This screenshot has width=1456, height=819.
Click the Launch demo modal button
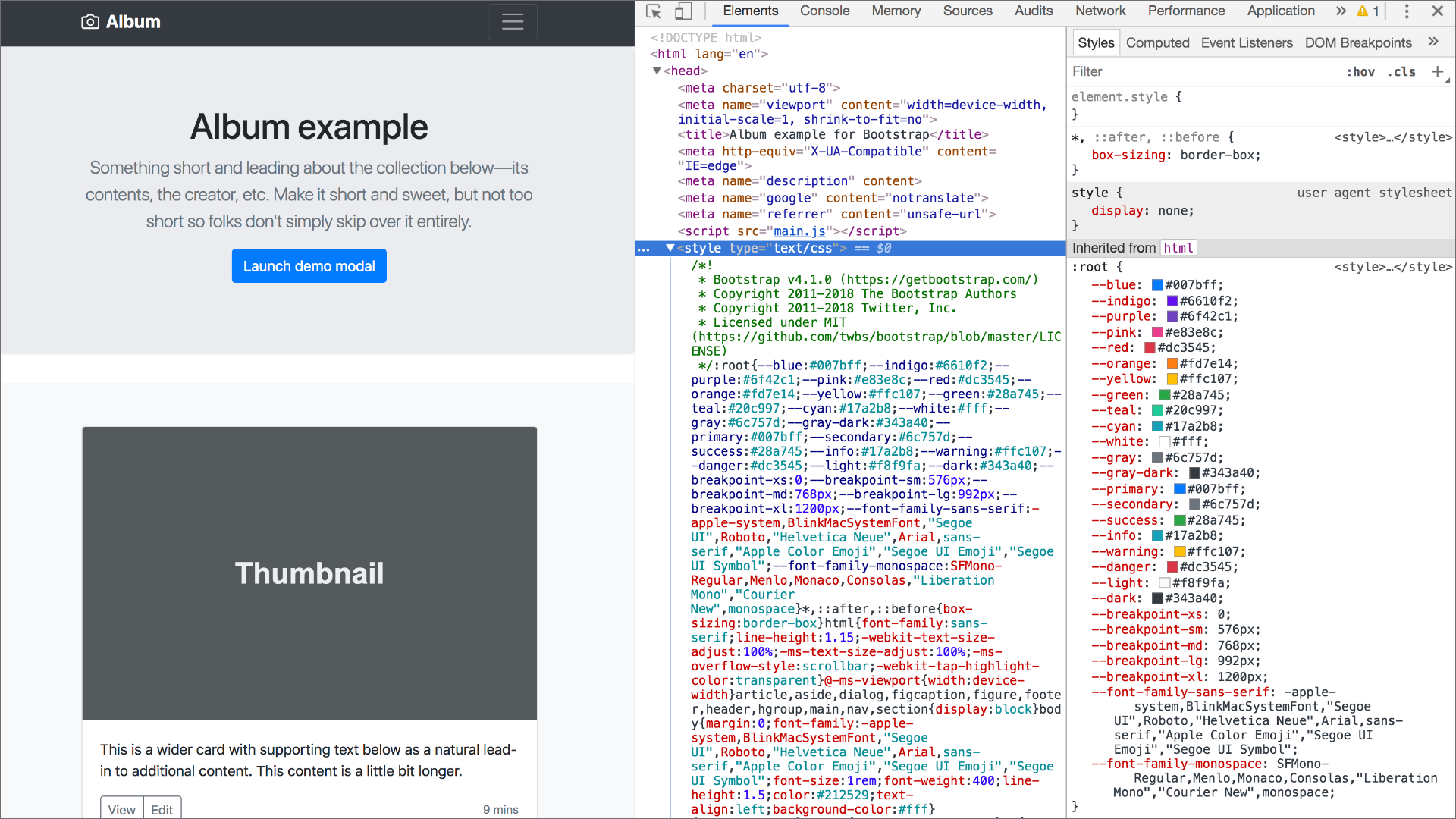309,266
